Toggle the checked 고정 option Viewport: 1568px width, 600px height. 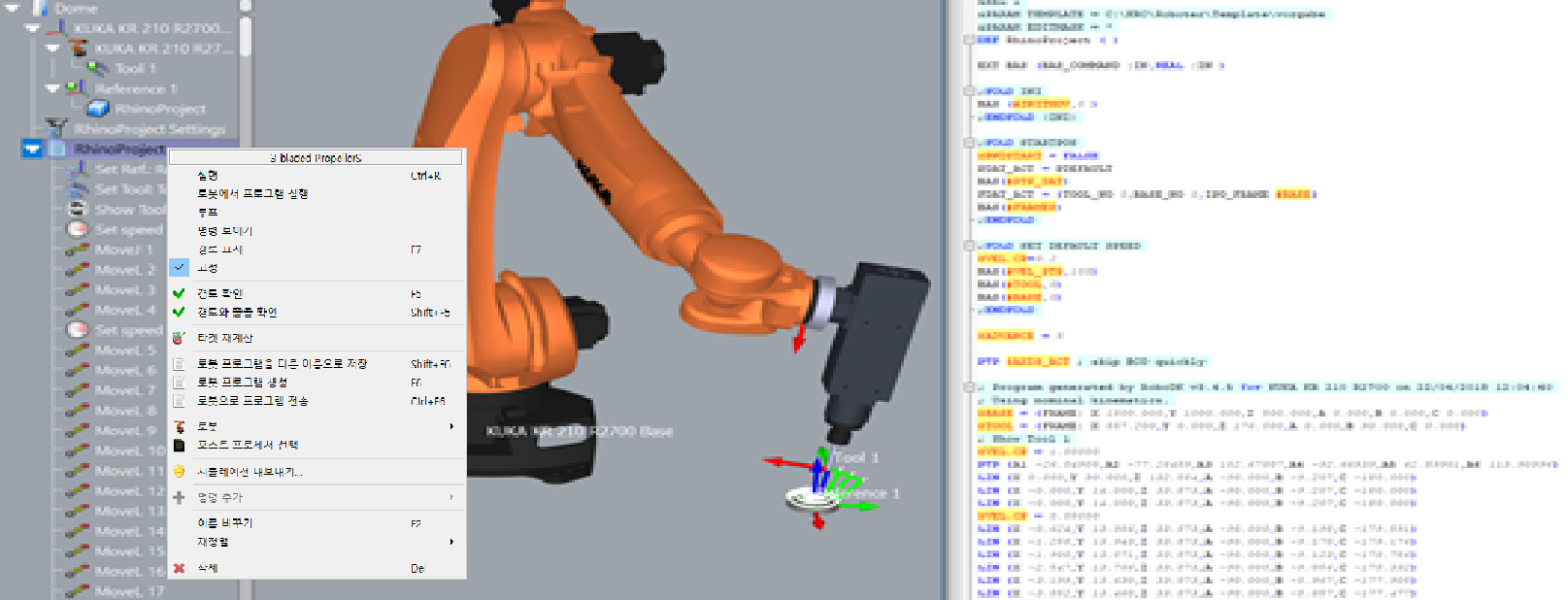(x=317, y=267)
